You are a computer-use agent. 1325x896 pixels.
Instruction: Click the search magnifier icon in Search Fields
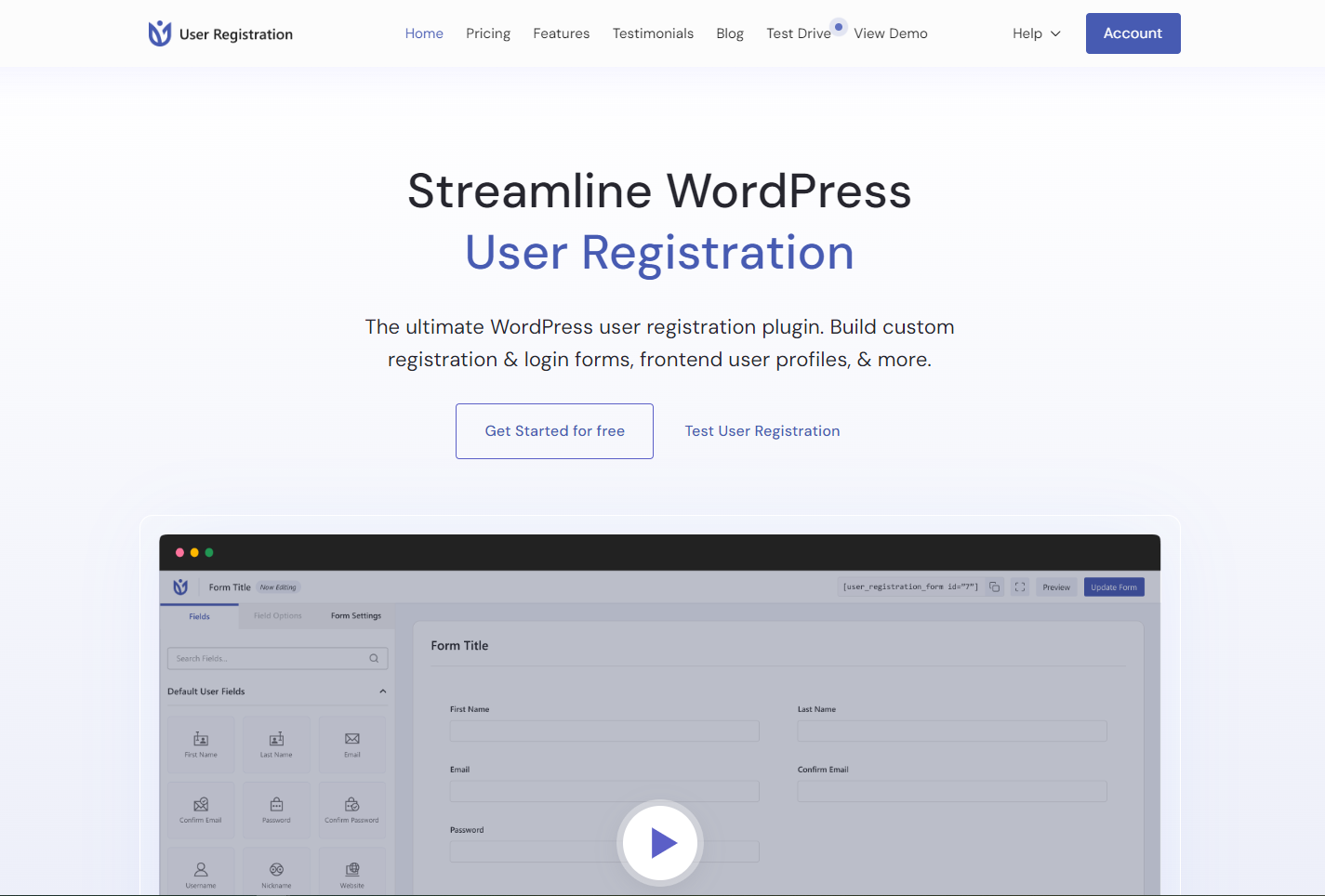(374, 658)
